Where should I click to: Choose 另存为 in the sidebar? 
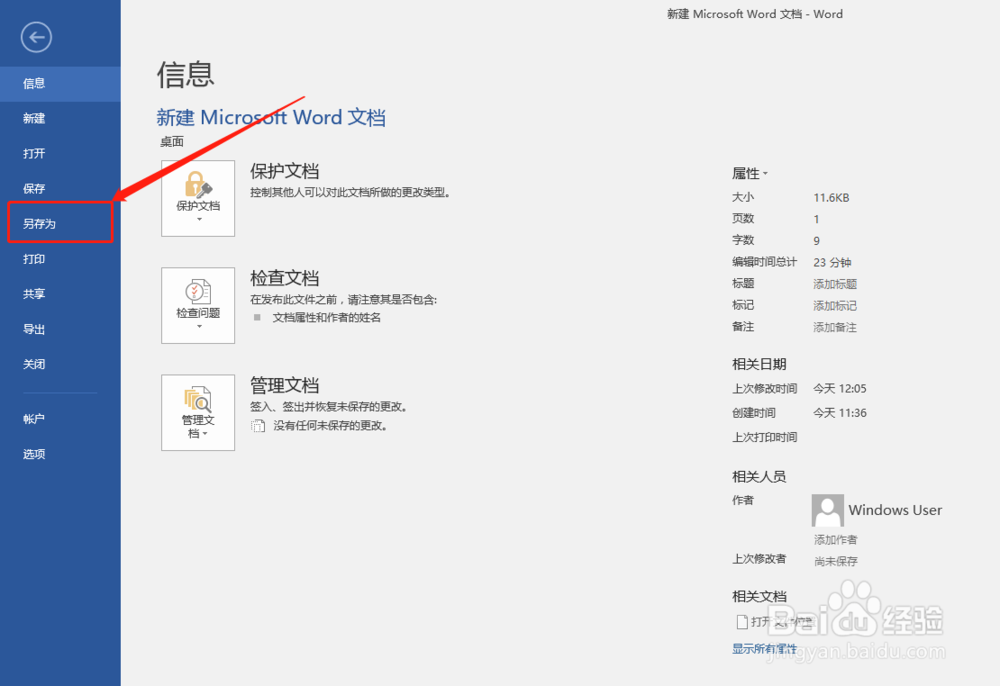pyautogui.click(x=60, y=224)
